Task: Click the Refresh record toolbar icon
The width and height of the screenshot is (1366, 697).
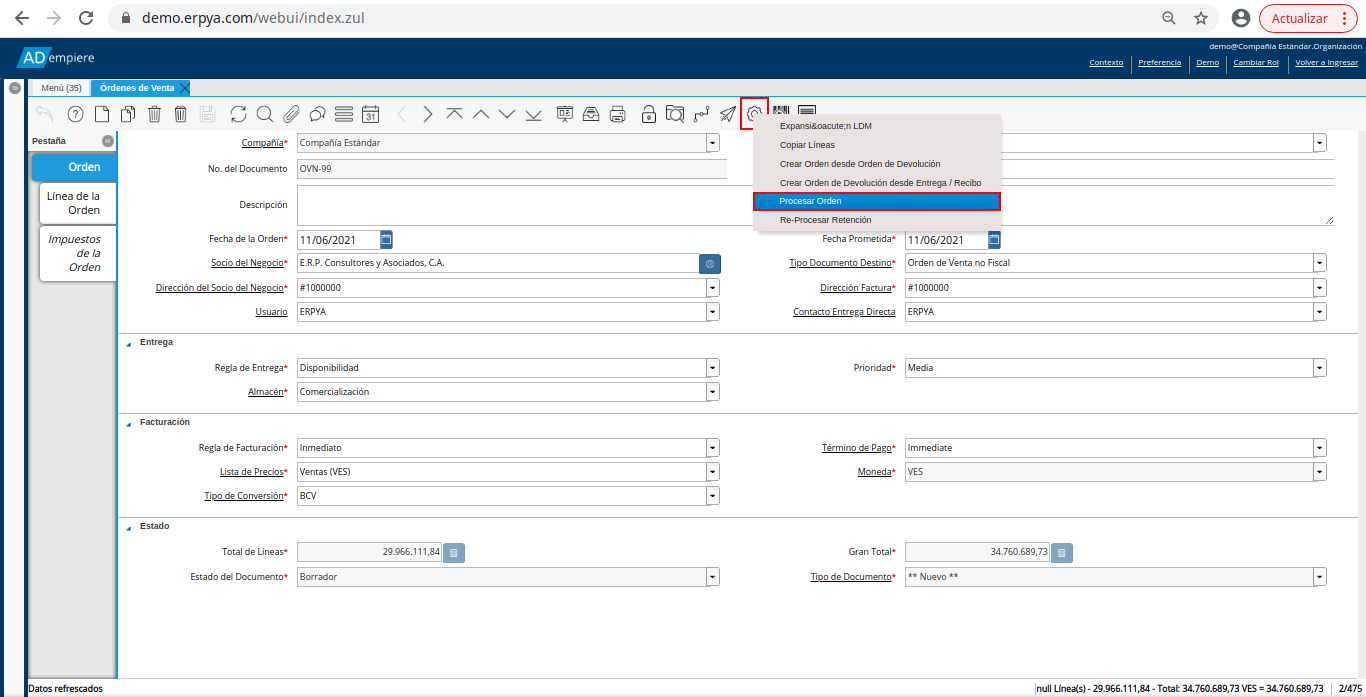Action: 238,114
